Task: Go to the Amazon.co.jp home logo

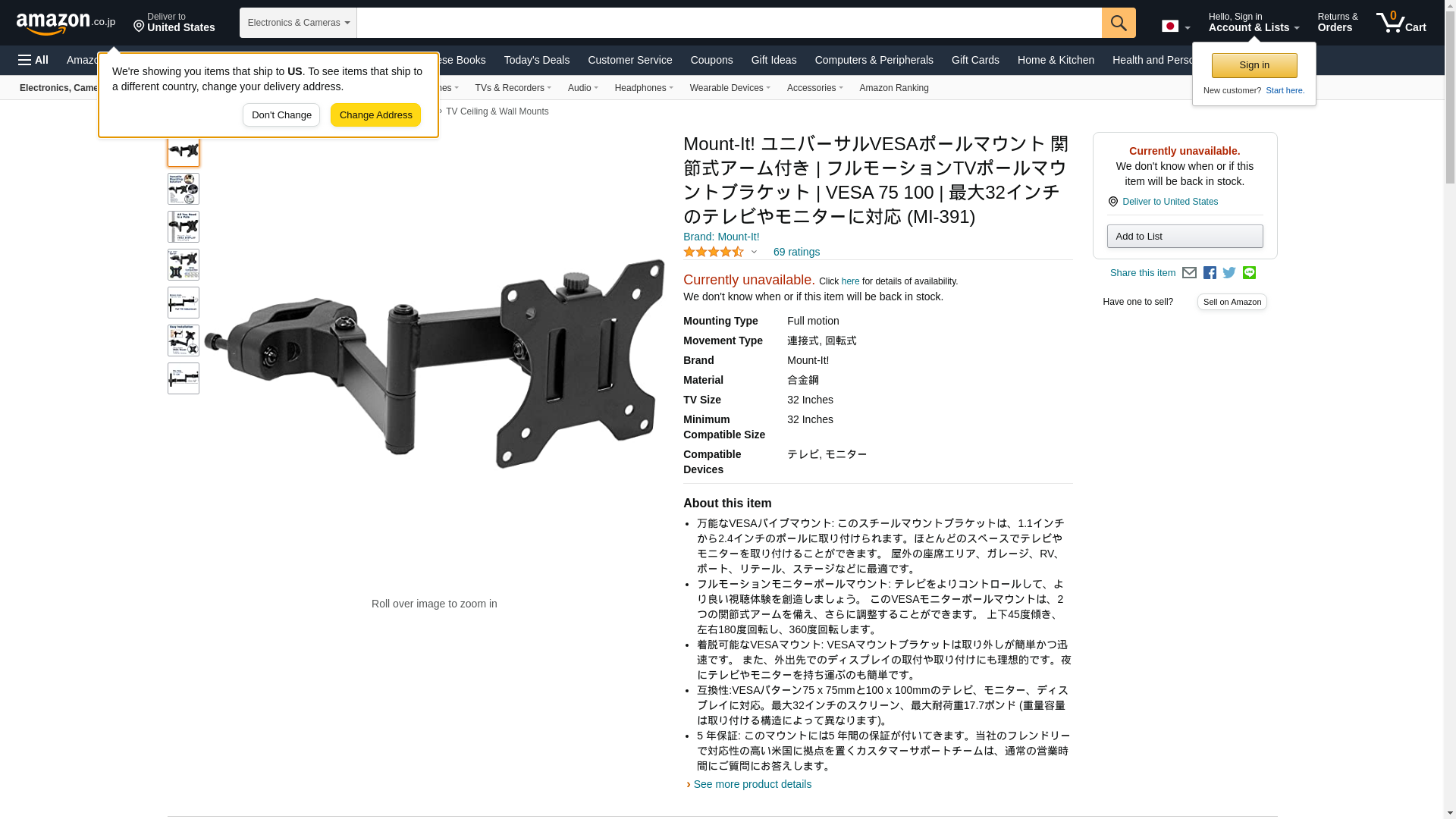Action: (x=65, y=24)
